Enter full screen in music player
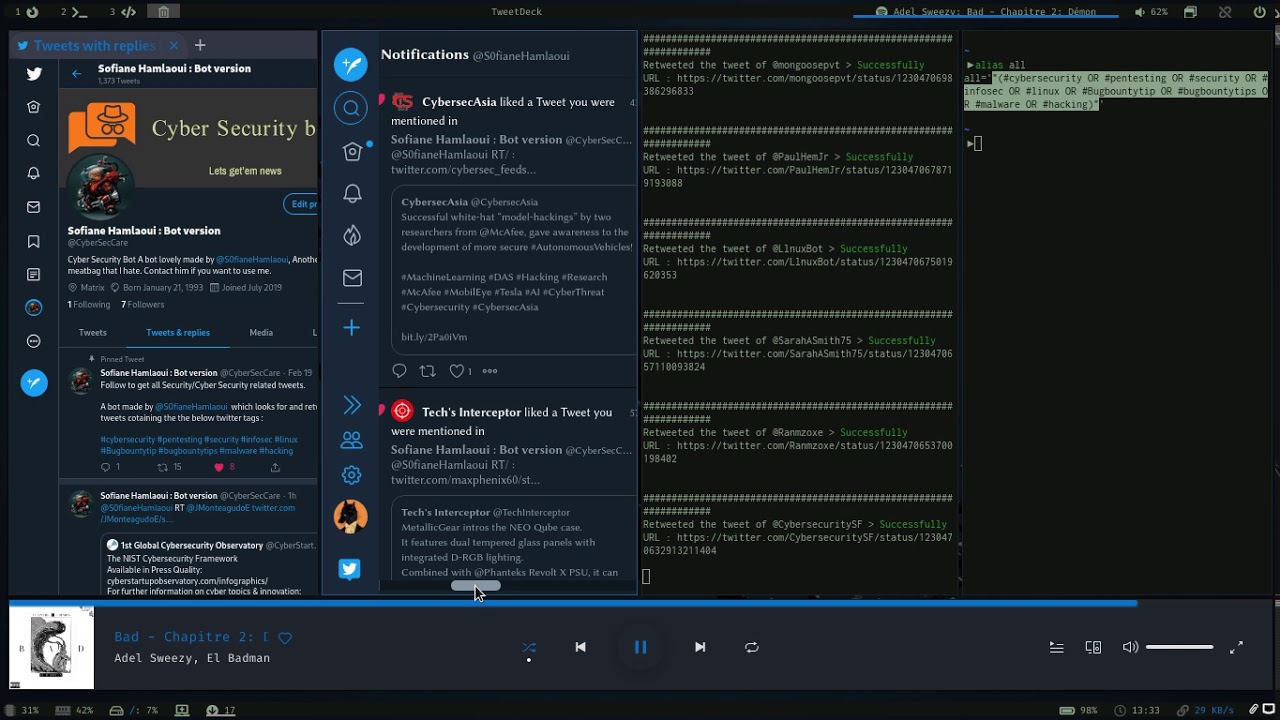This screenshot has width=1280, height=720. (1236, 647)
